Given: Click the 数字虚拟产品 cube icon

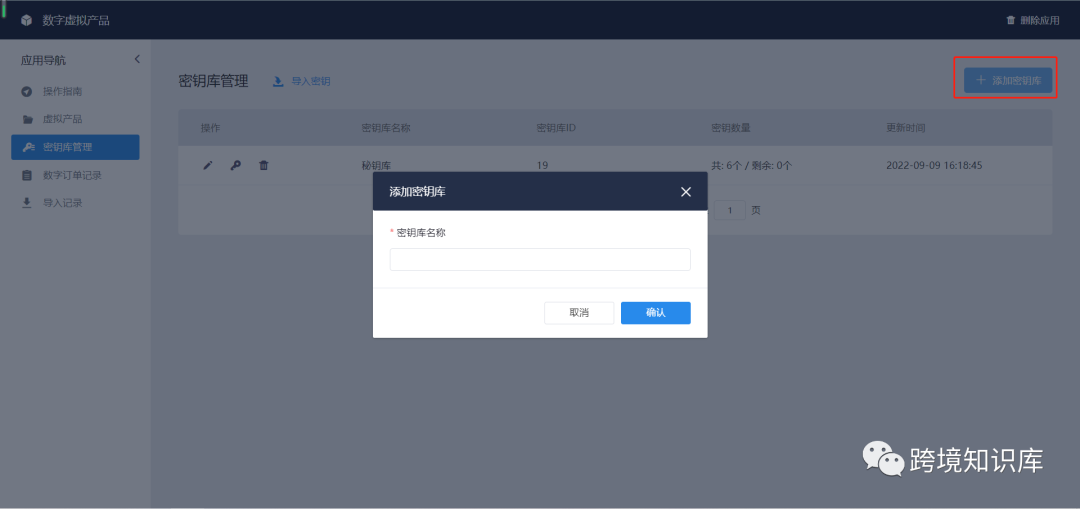Looking at the screenshot, I should [26, 21].
